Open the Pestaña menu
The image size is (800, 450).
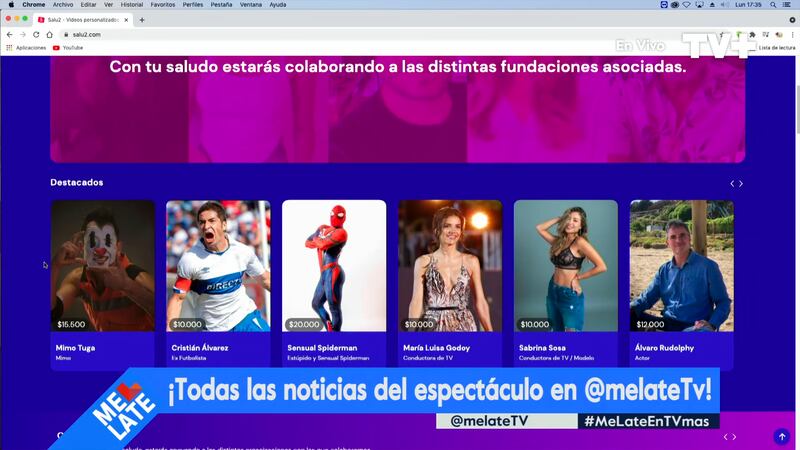click(221, 5)
